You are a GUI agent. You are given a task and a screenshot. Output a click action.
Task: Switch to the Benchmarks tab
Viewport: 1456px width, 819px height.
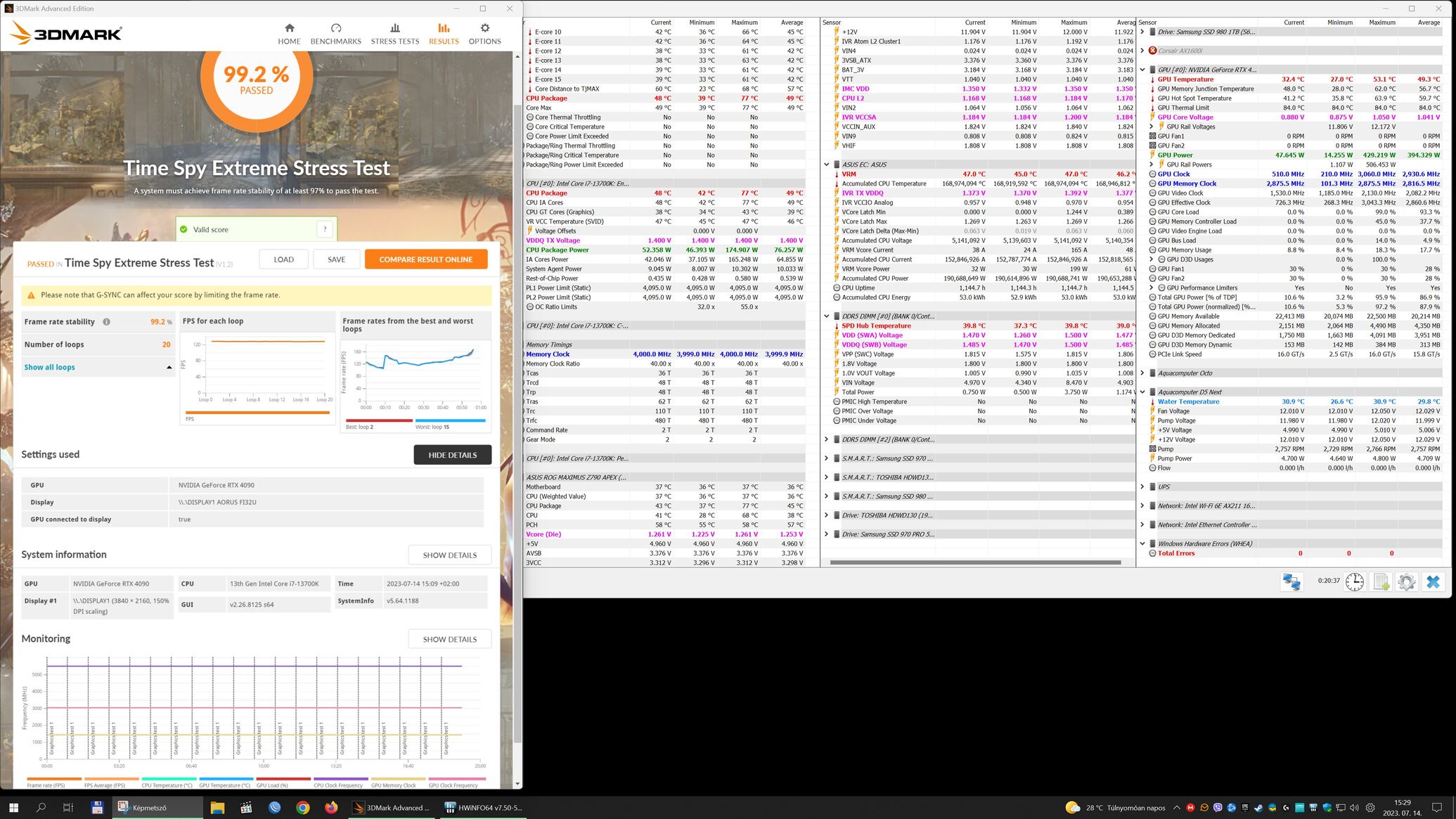coord(335,33)
